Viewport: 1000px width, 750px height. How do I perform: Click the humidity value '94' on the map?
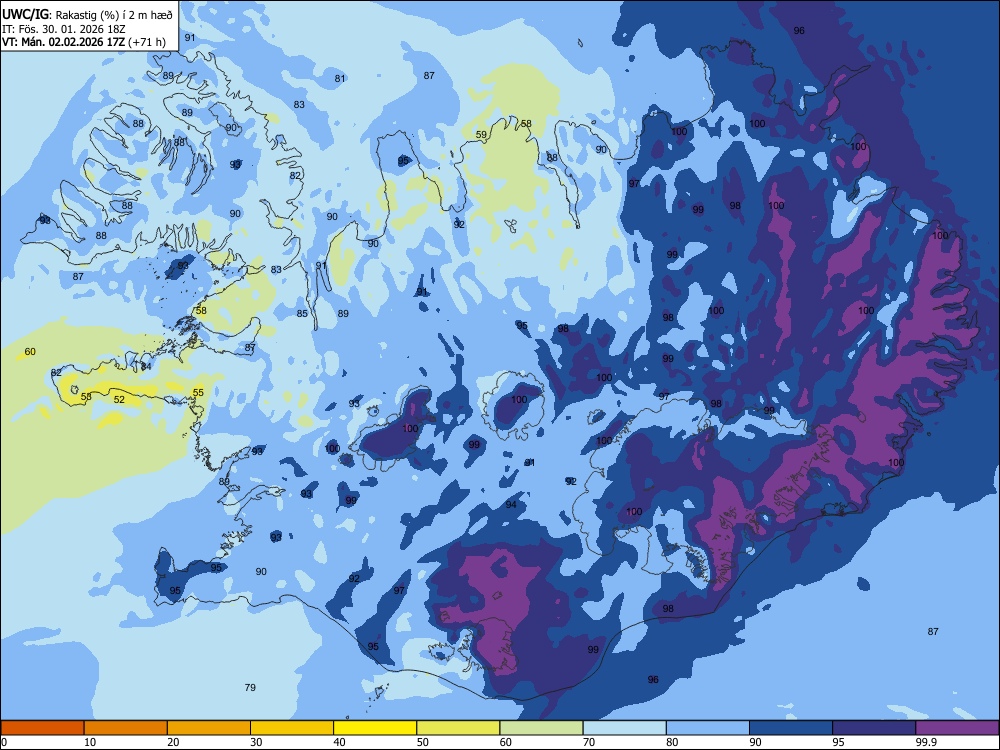[x=511, y=505]
